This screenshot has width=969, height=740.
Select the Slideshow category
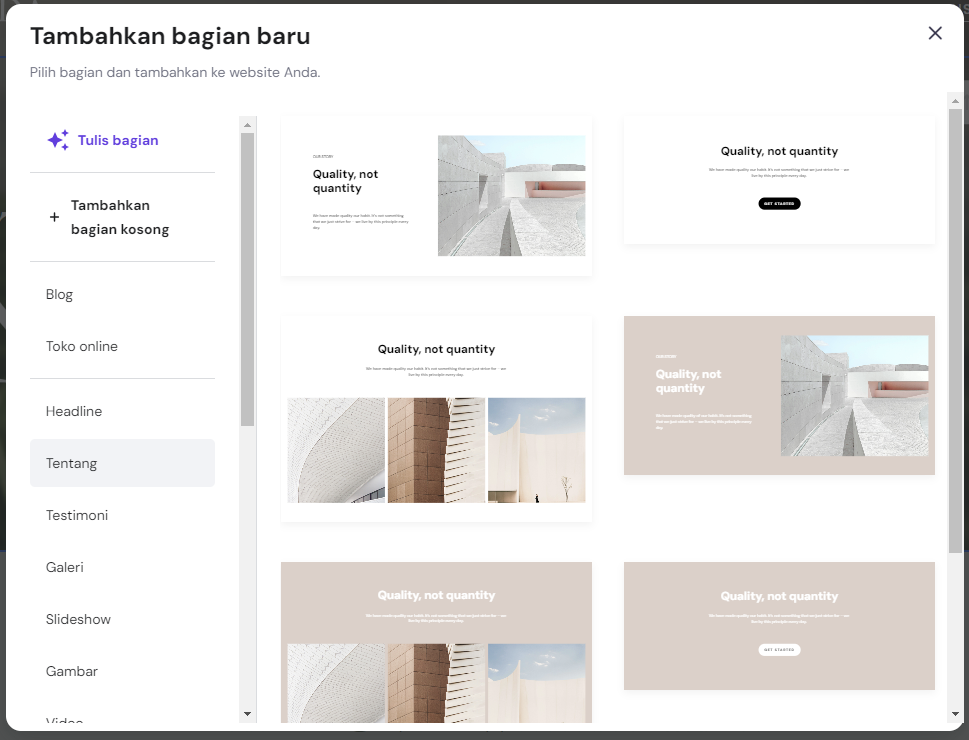pyautogui.click(x=78, y=619)
